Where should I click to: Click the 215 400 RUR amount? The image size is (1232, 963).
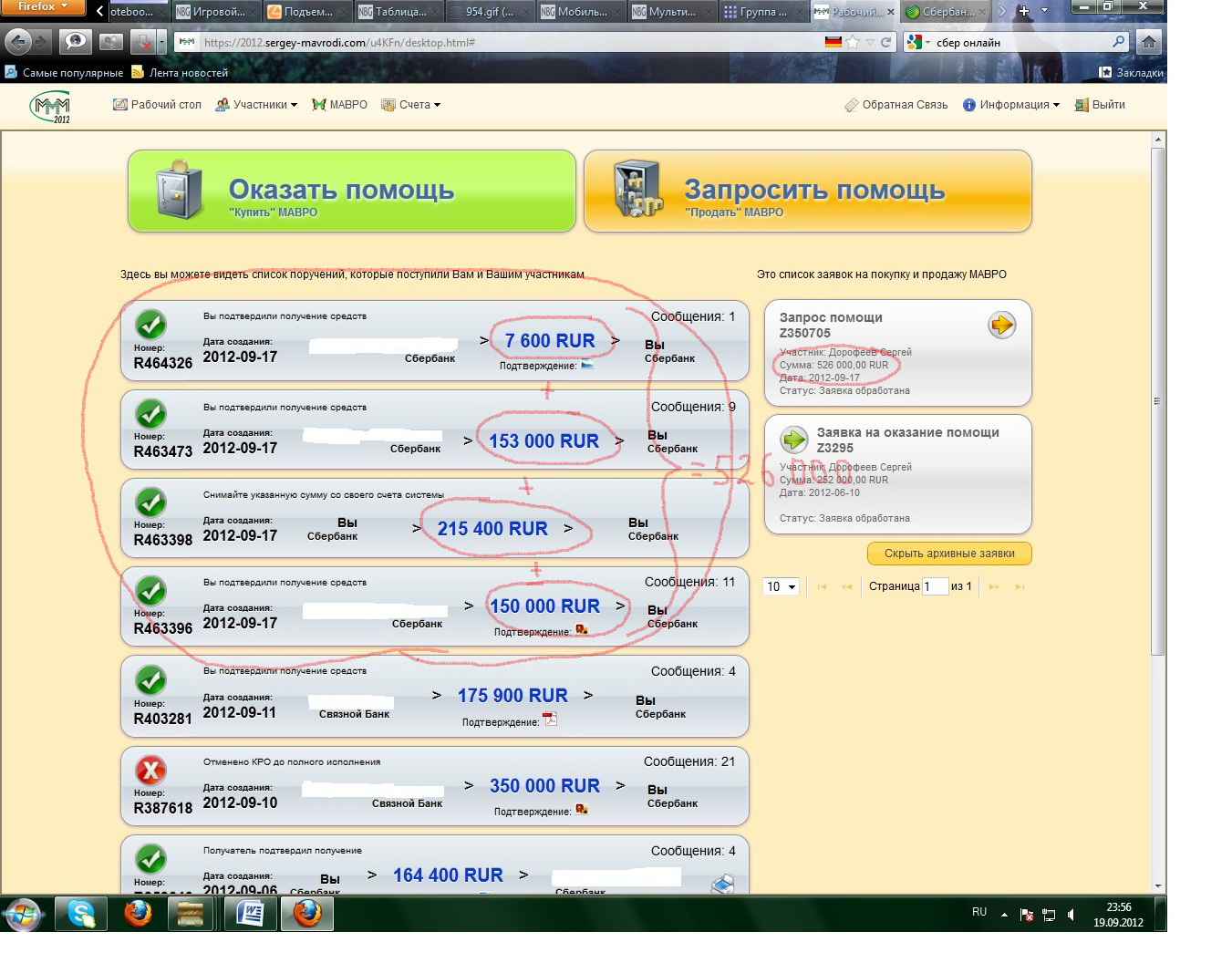[x=492, y=529]
